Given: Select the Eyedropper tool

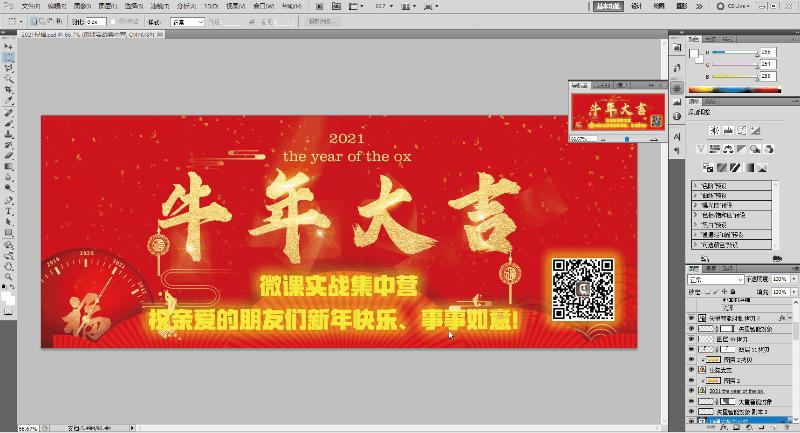Looking at the screenshot, I should pos(8,100).
